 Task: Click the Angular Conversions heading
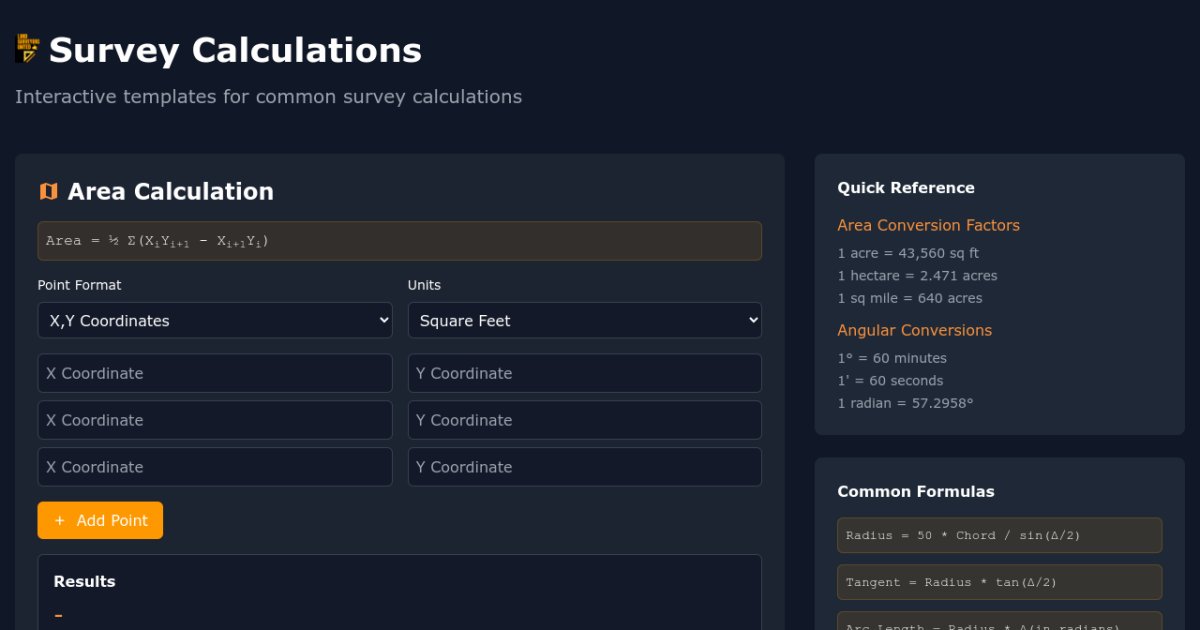[914, 331]
